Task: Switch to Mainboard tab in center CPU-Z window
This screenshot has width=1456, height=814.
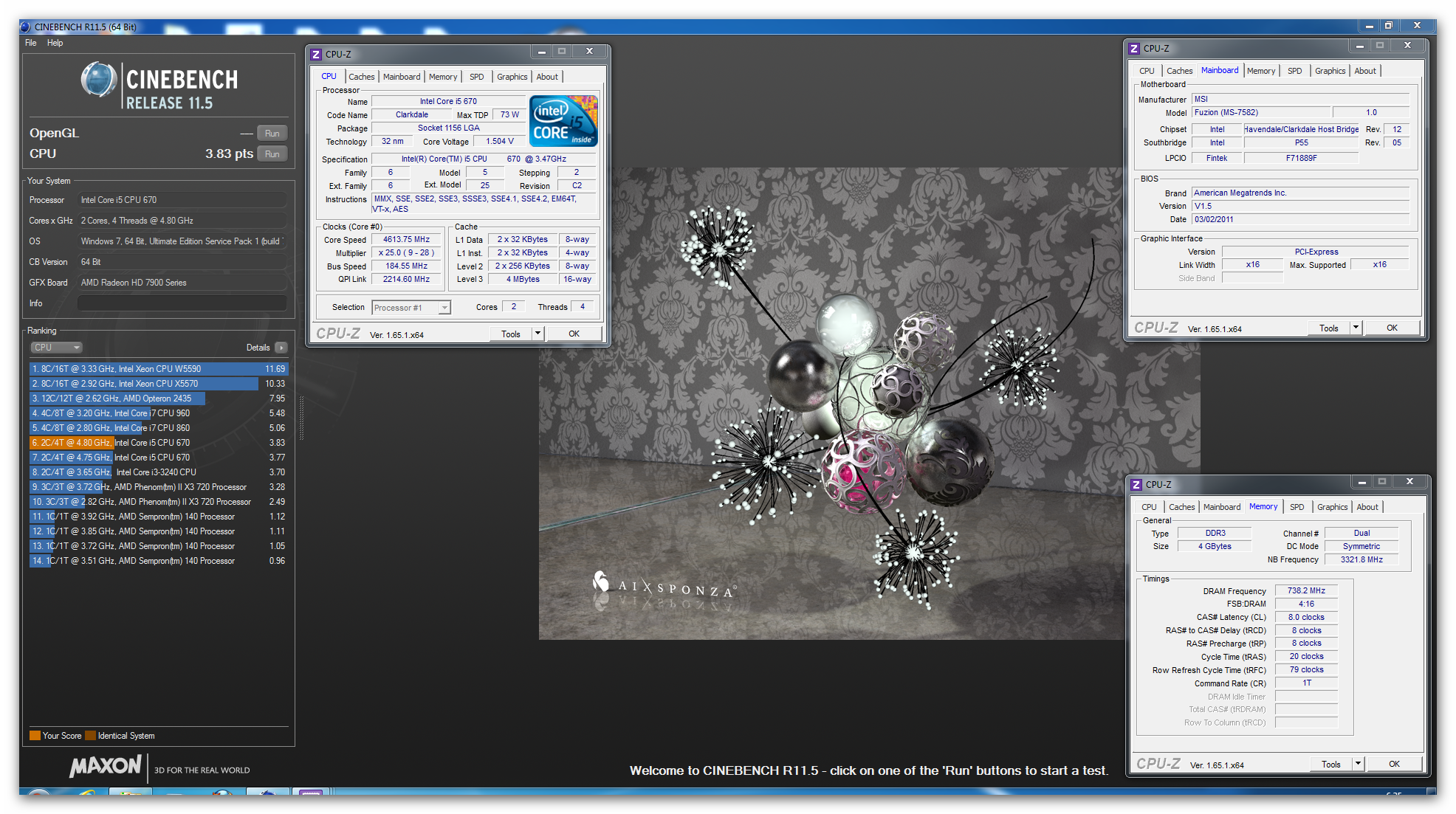Action: pos(402,77)
